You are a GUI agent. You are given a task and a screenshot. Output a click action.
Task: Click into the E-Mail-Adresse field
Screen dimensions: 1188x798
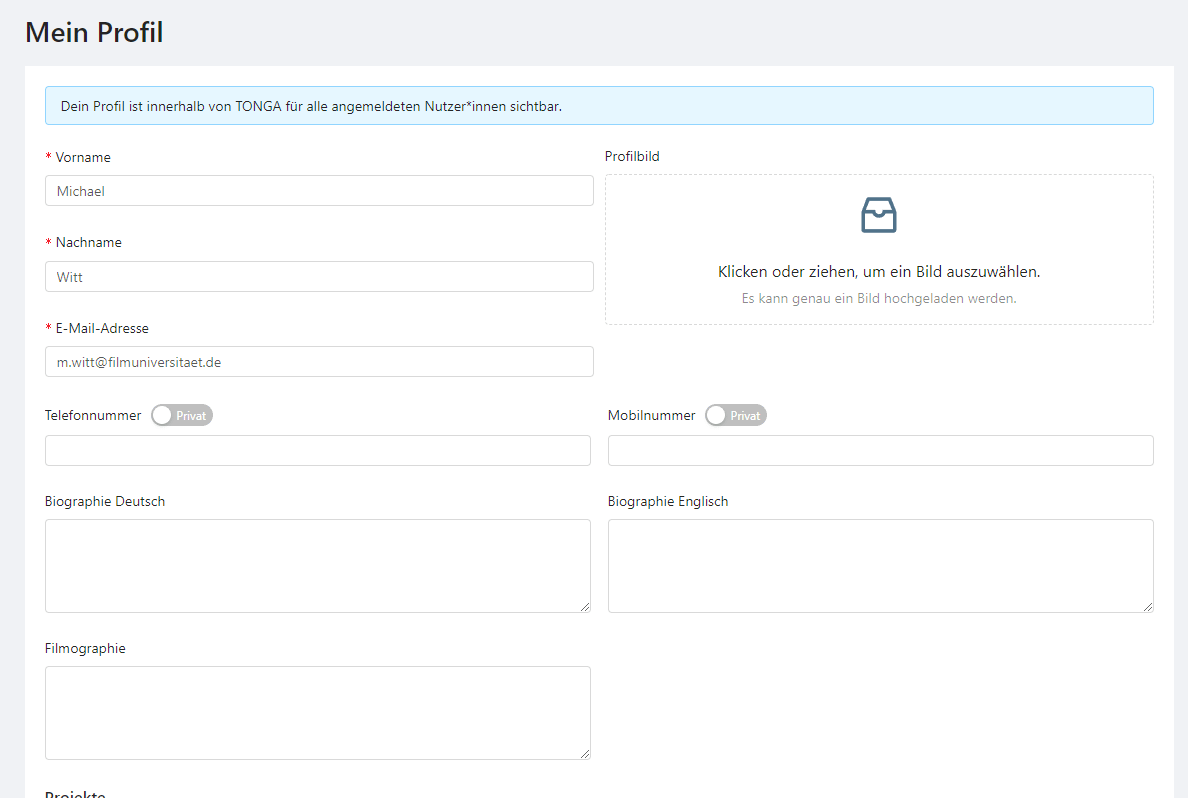point(319,362)
